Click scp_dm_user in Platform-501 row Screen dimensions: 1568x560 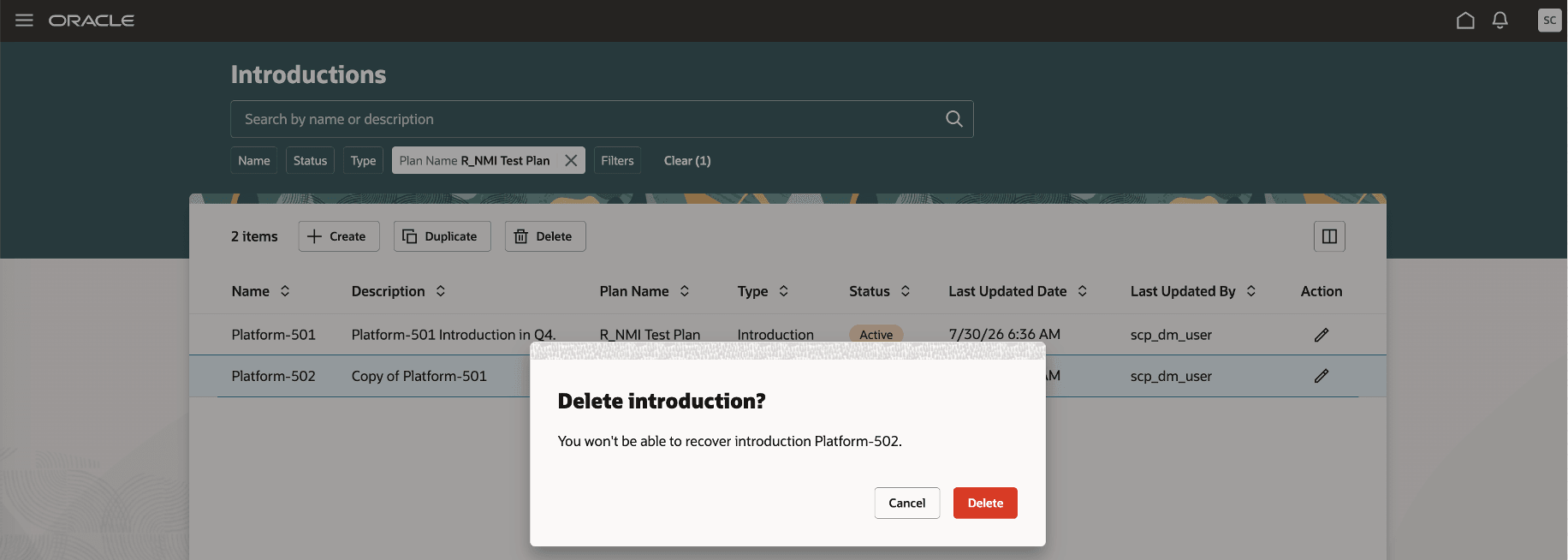click(x=1171, y=335)
